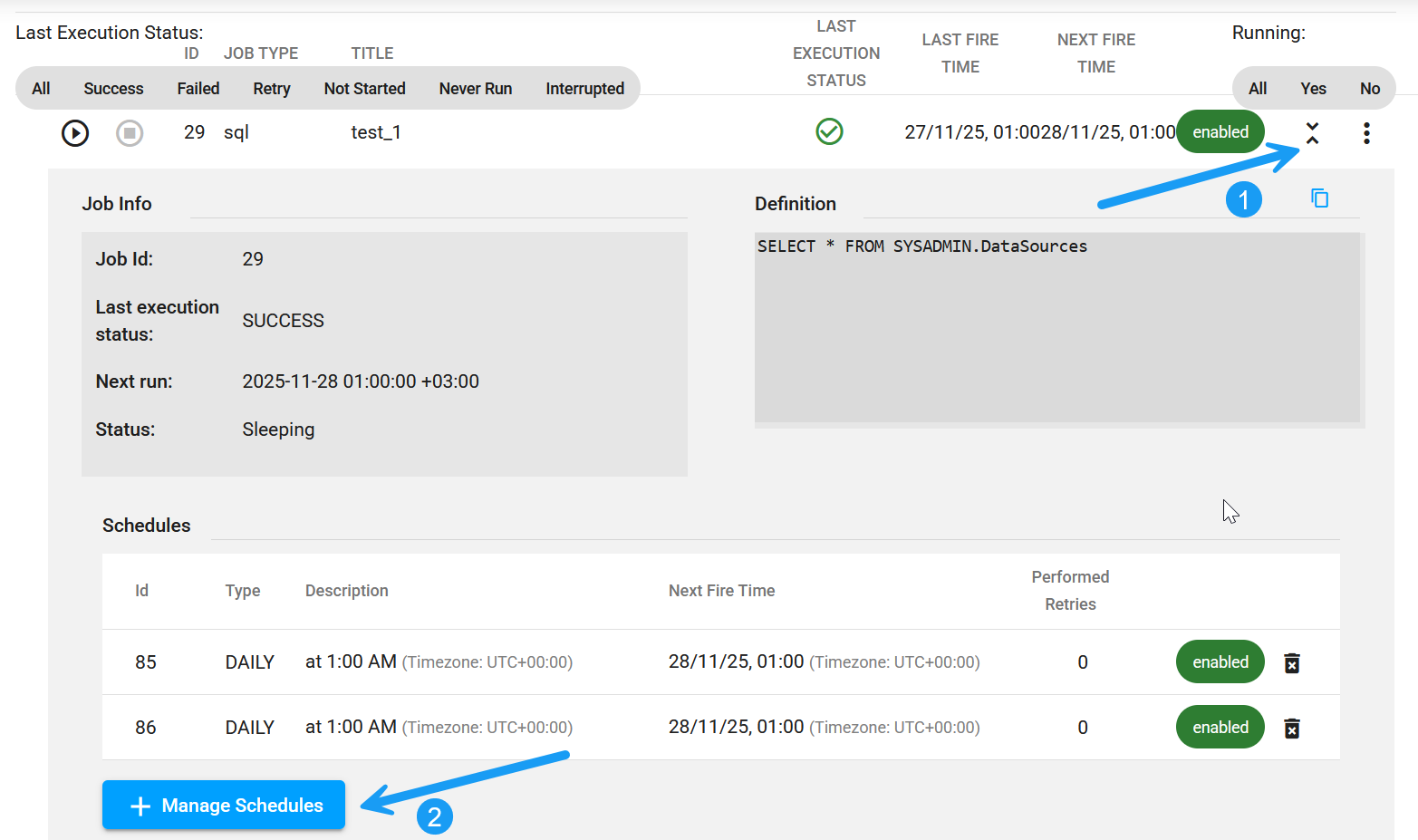Toggle enabled state of schedule 86

[x=1220, y=727]
